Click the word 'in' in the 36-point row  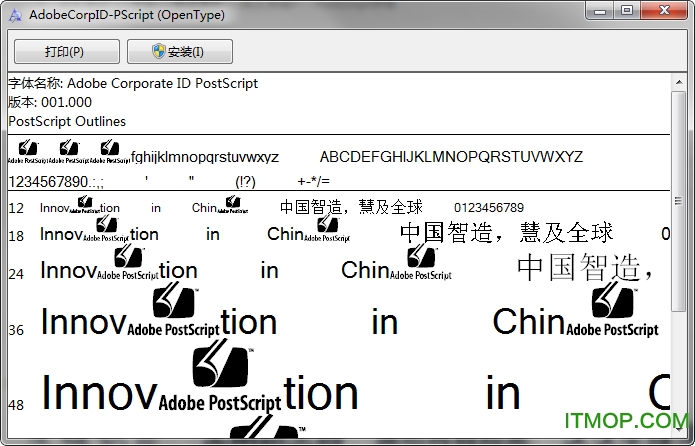coord(385,322)
